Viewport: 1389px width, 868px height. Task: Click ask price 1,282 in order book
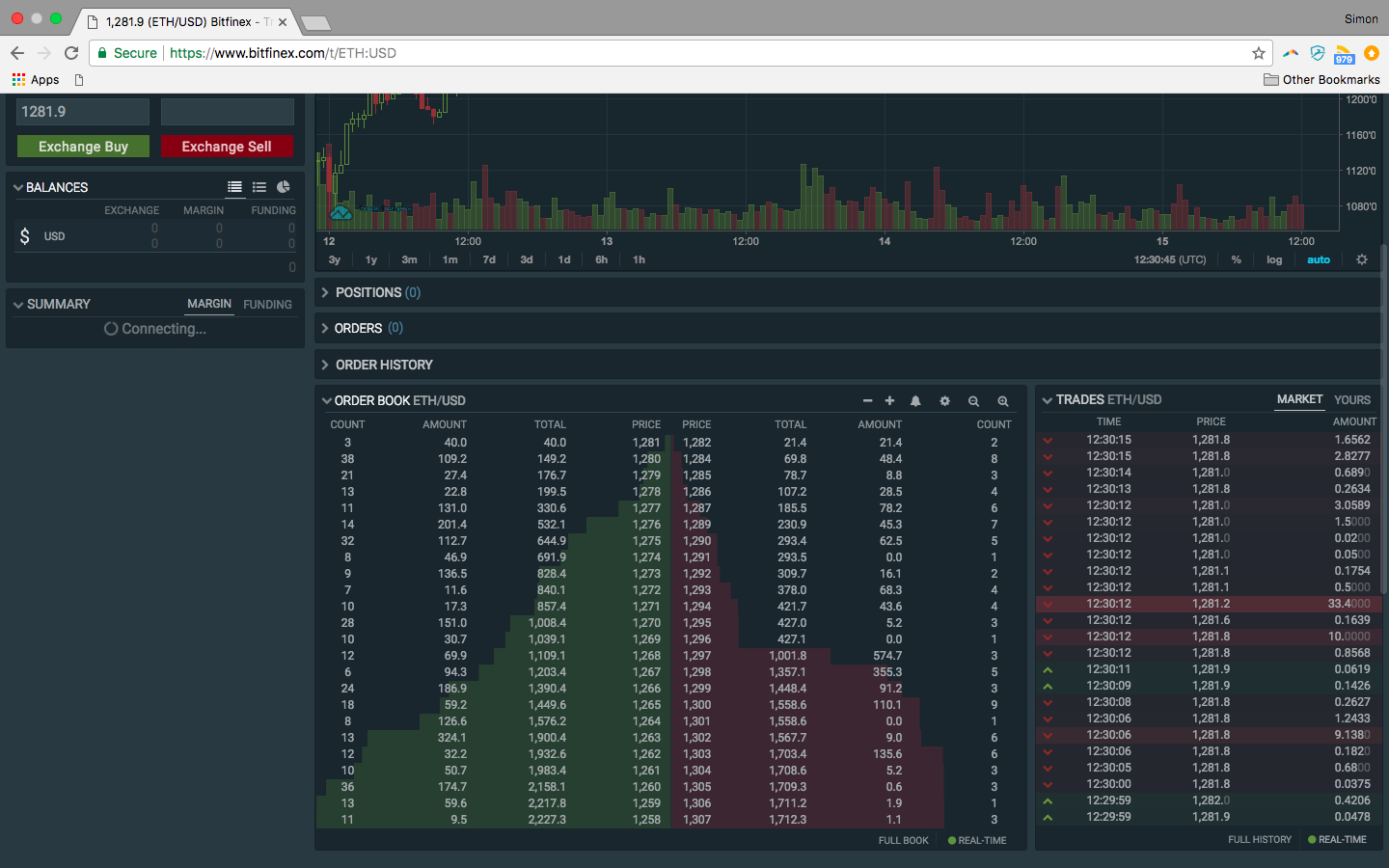(x=697, y=443)
